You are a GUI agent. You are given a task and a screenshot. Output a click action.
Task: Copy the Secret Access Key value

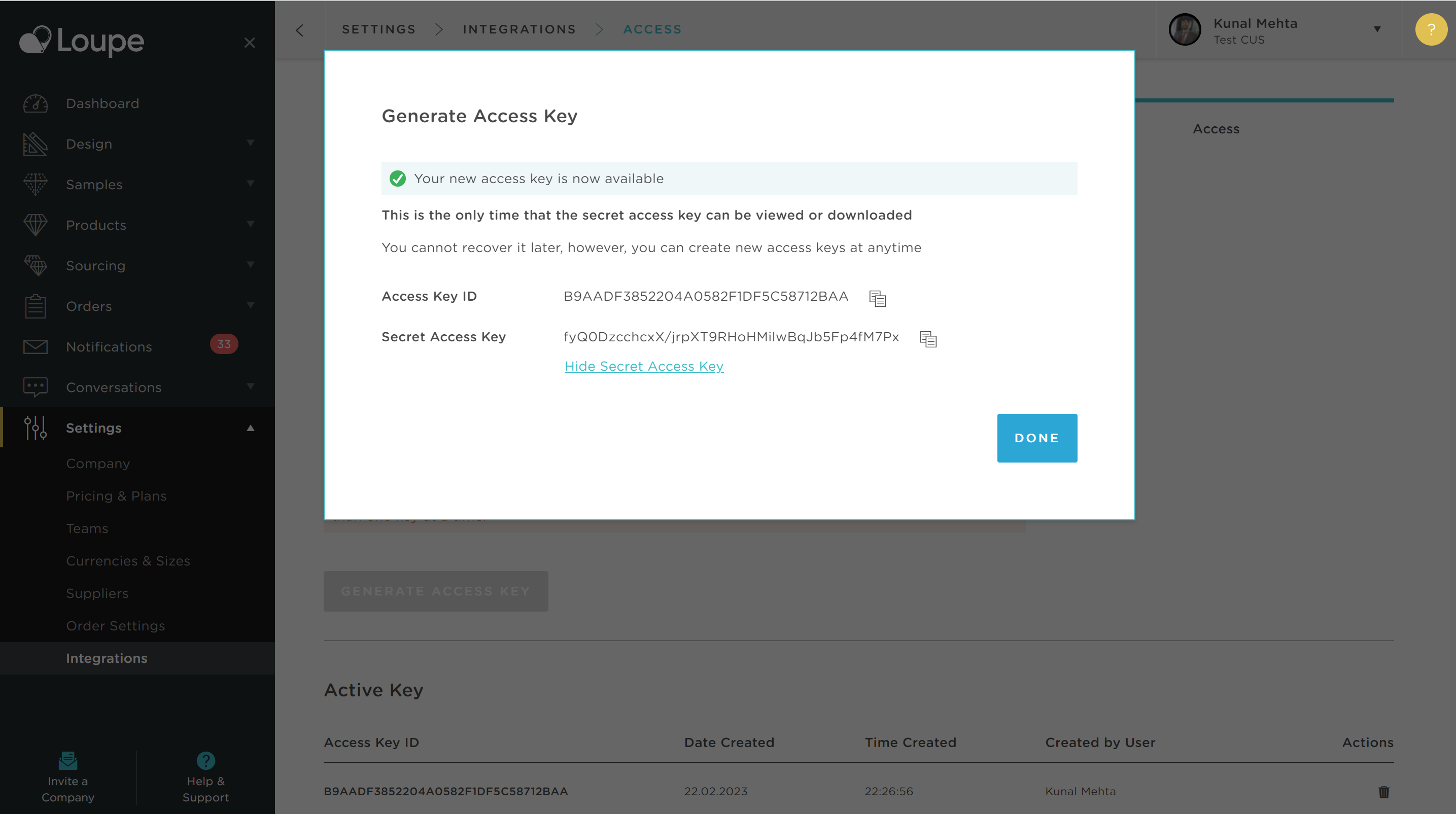click(x=928, y=338)
